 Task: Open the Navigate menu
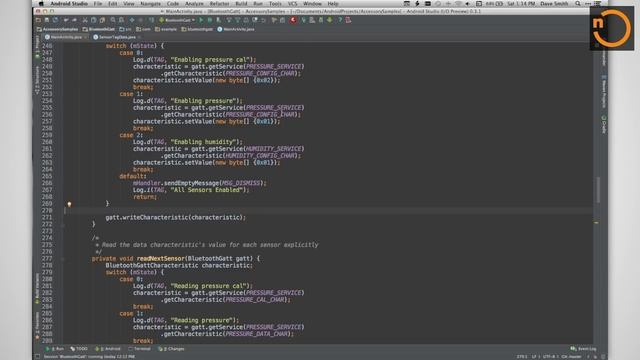coord(150,4)
